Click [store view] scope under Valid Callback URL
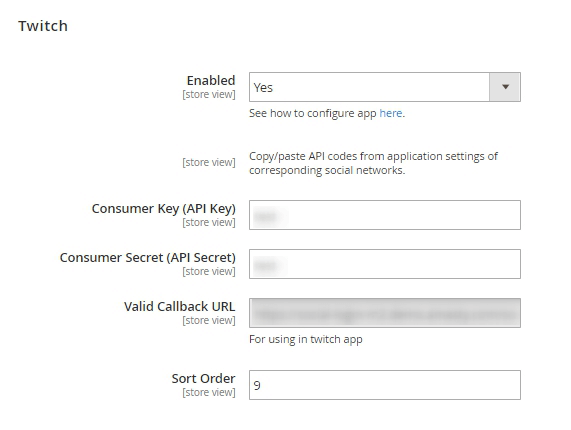 click(x=209, y=320)
